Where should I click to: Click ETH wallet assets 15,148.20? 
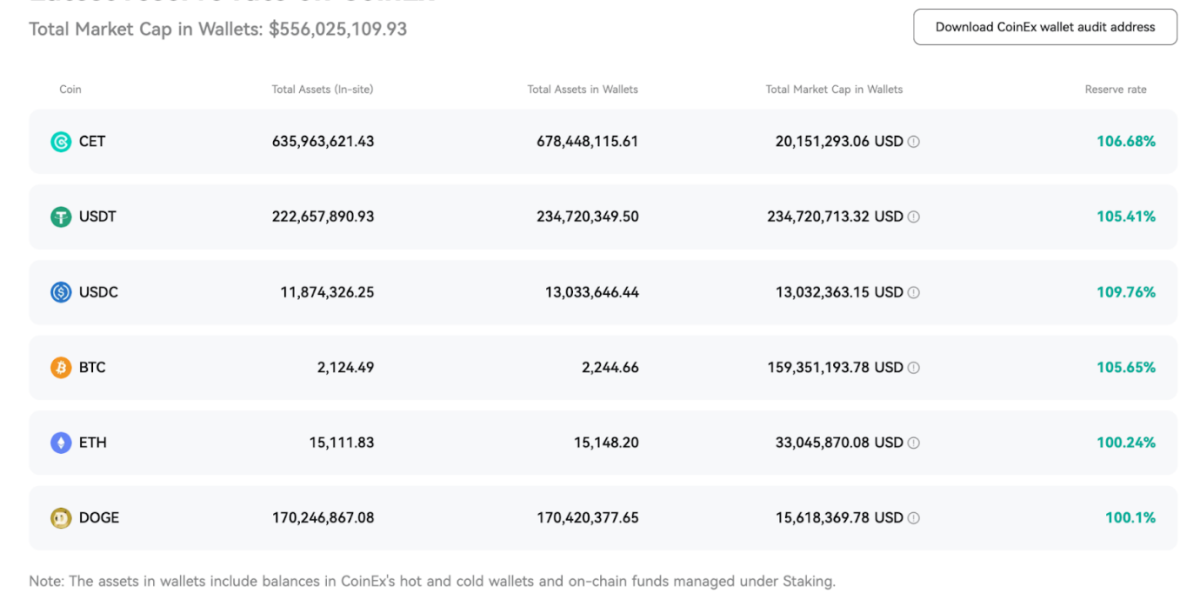(x=607, y=442)
